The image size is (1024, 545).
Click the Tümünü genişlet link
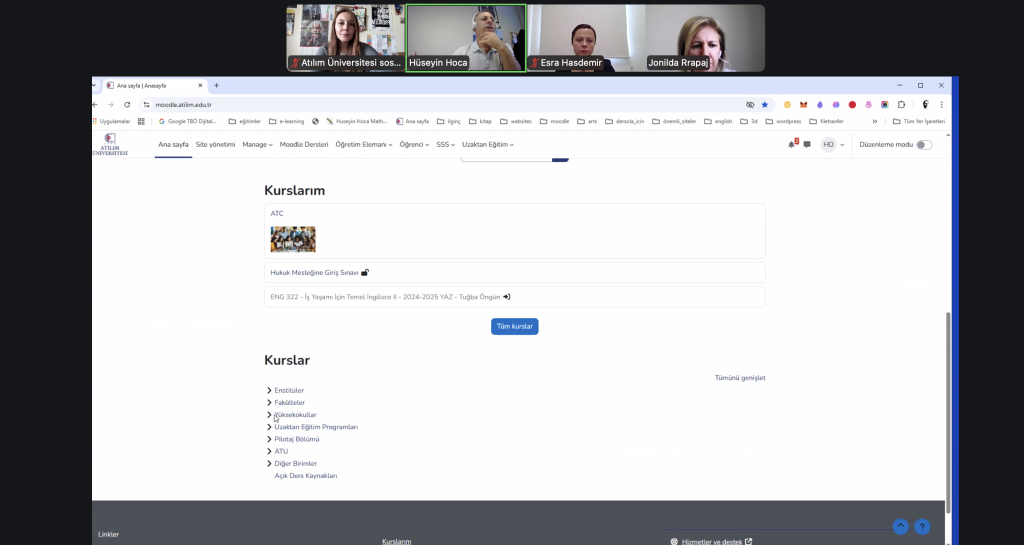(739, 378)
